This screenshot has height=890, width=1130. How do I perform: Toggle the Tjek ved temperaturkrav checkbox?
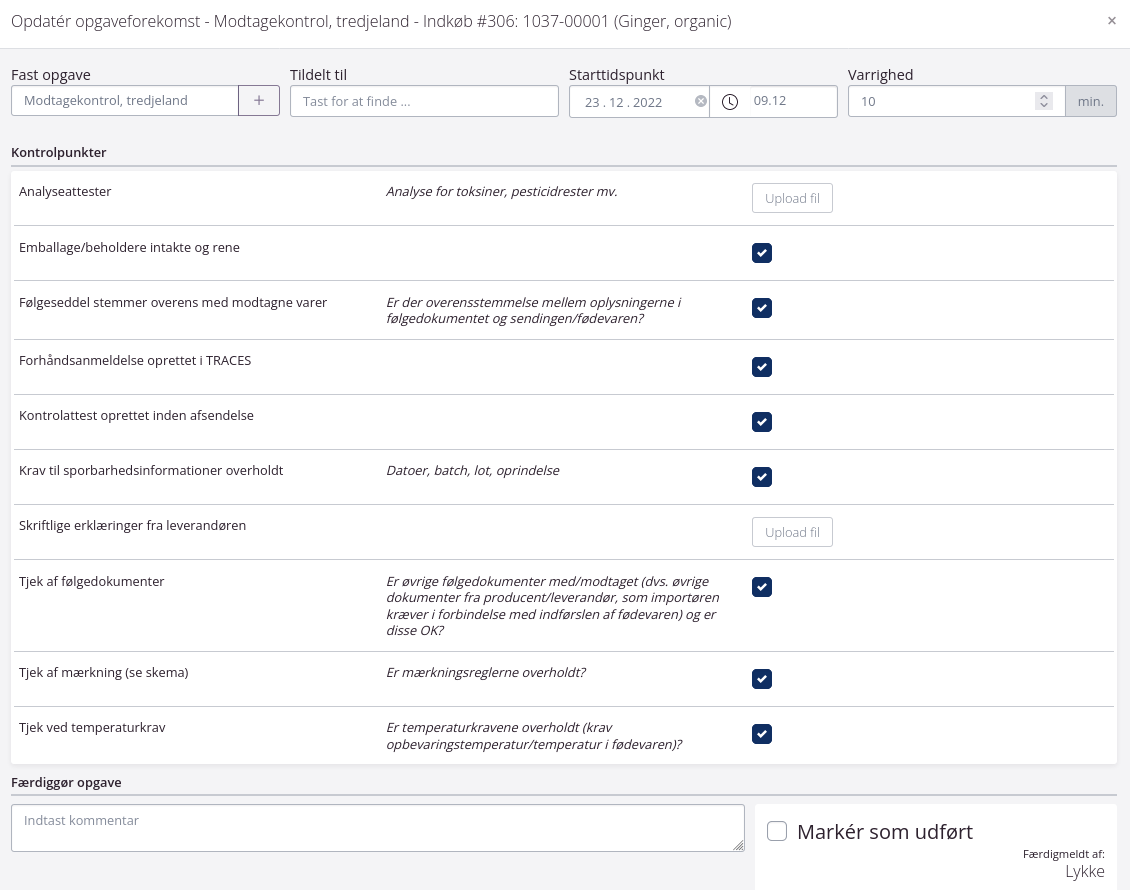(x=762, y=735)
